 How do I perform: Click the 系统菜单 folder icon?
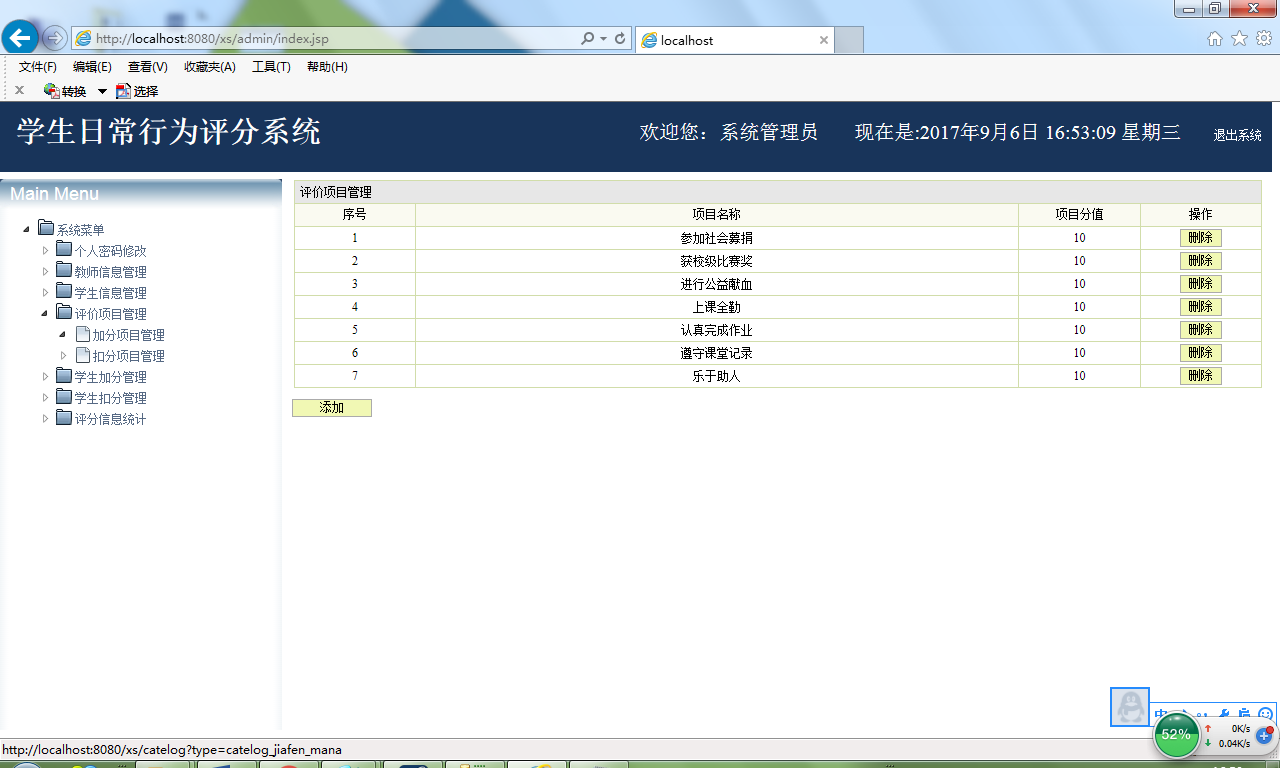coord(46,228)
